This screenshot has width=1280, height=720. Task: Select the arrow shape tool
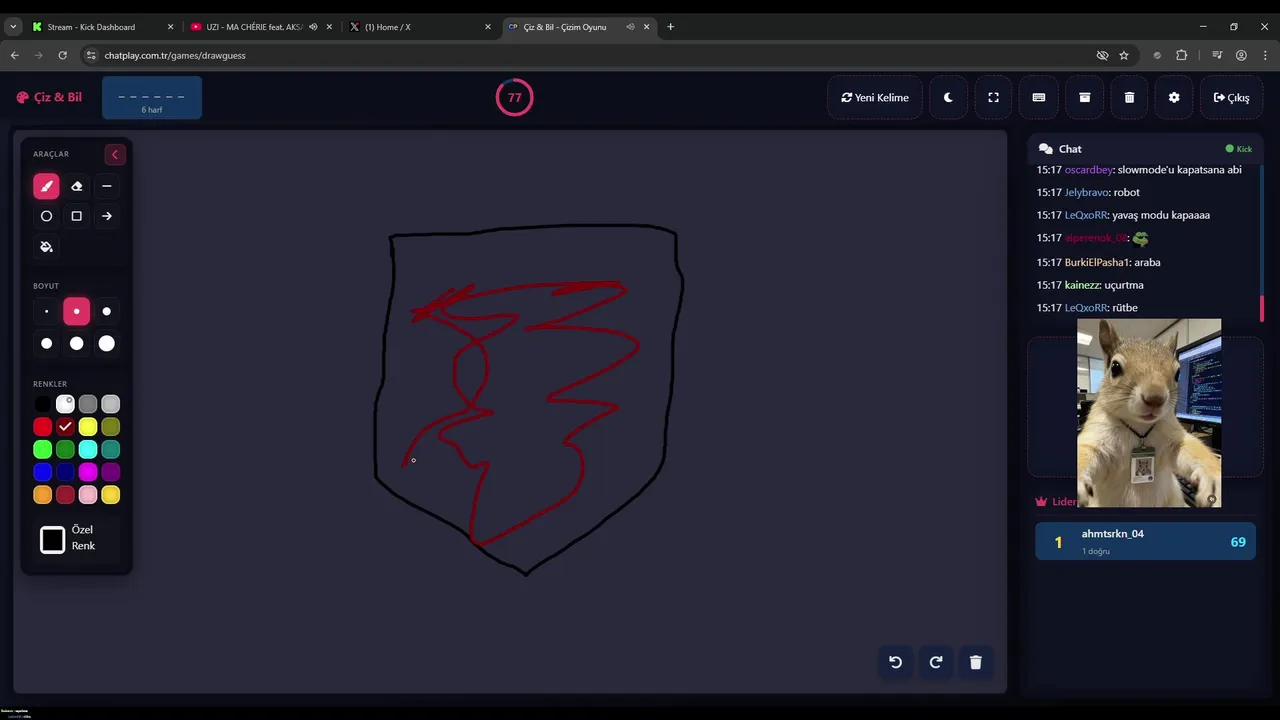coord(107,216)
